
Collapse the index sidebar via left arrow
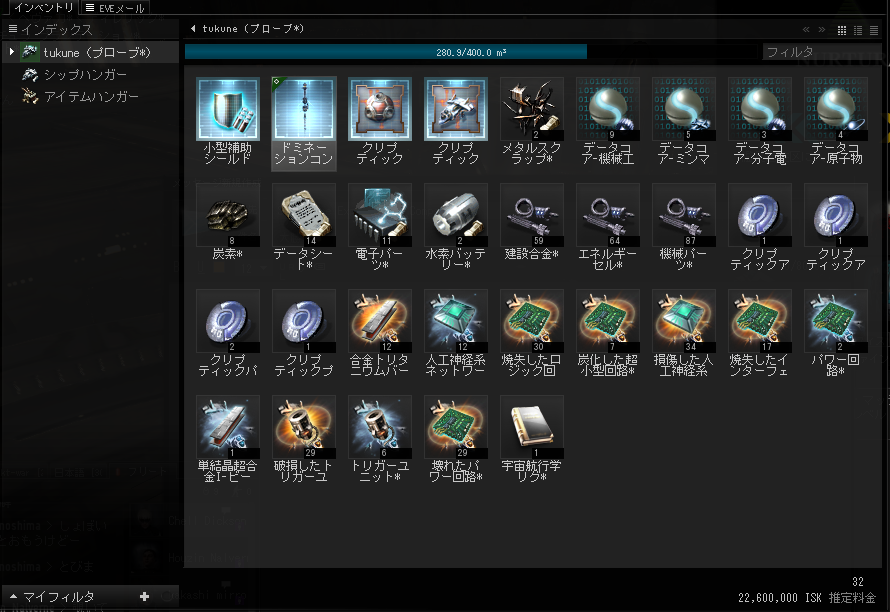(194, 28)
